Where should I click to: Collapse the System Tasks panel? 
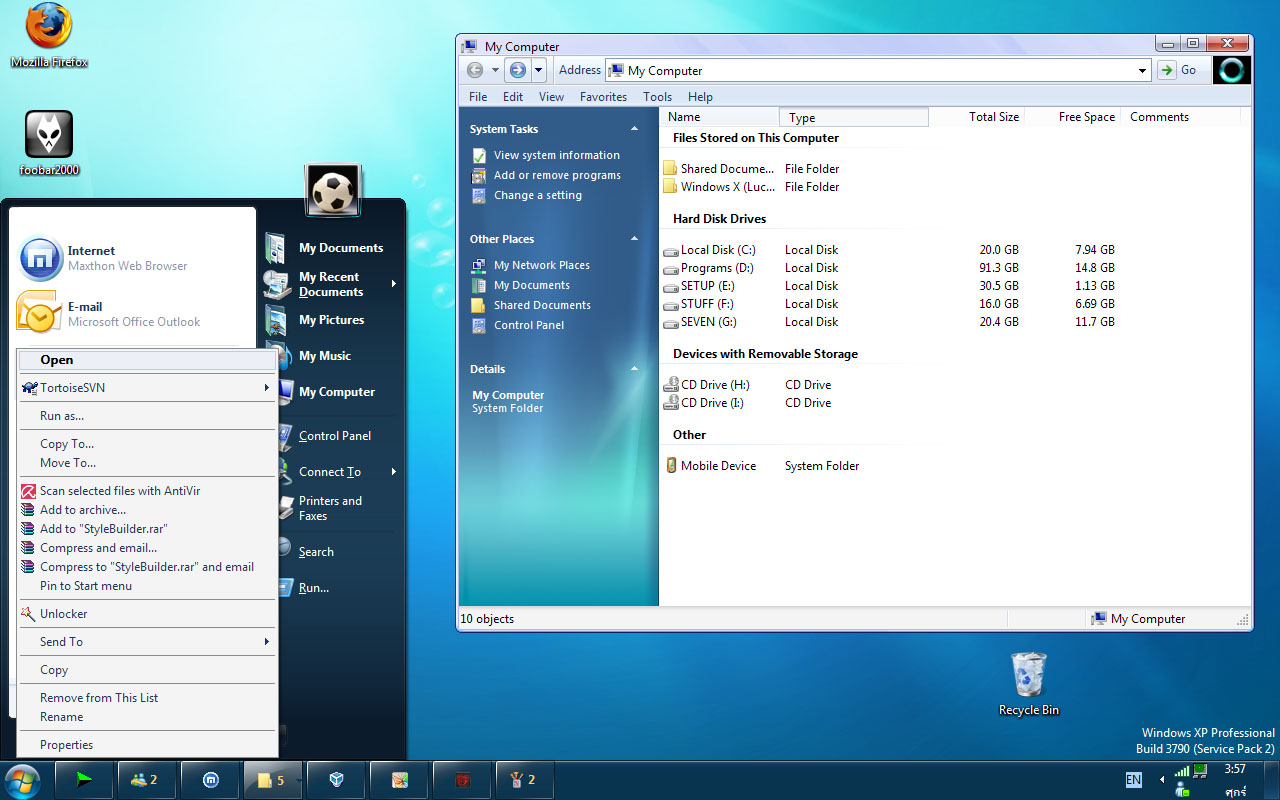(x=634, y=129)
